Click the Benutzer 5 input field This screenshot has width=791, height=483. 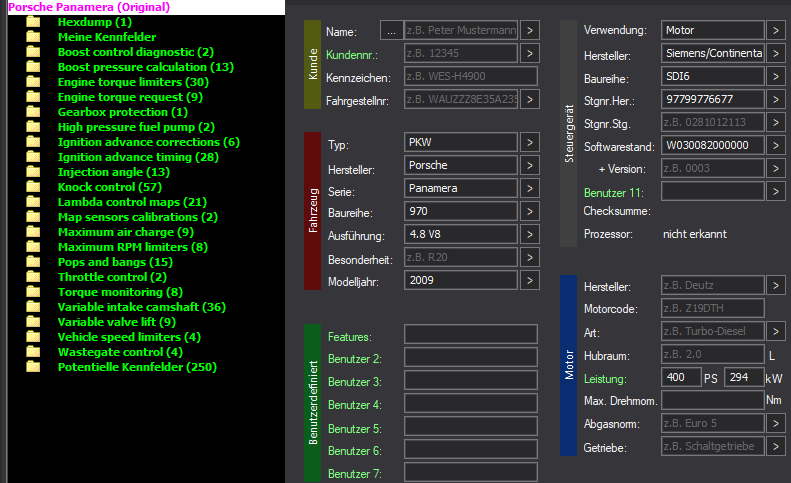click(x=471, y=426)
